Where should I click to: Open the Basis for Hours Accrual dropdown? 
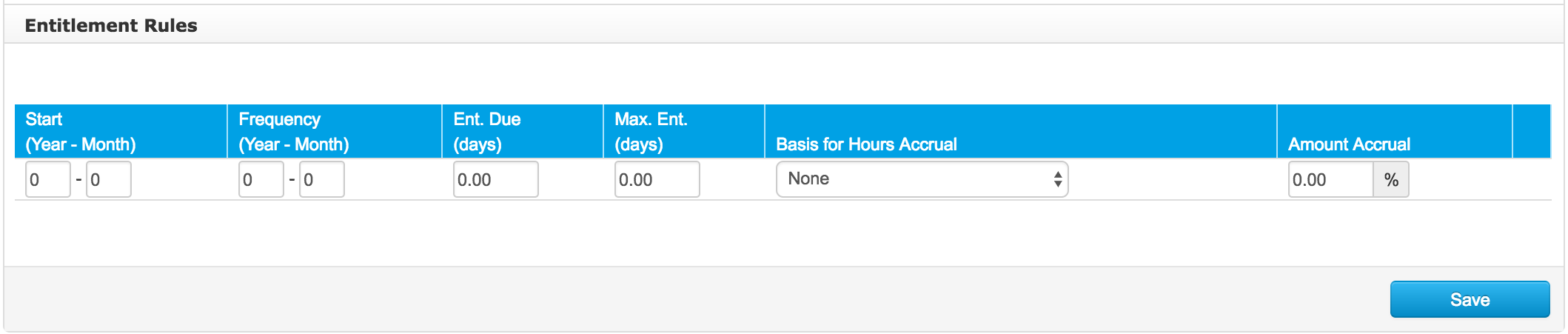(922, 179)
